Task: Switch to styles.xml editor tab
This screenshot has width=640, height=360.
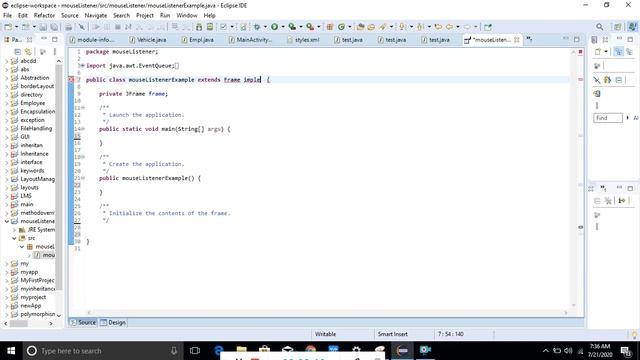Action: (x=303, y=40)
